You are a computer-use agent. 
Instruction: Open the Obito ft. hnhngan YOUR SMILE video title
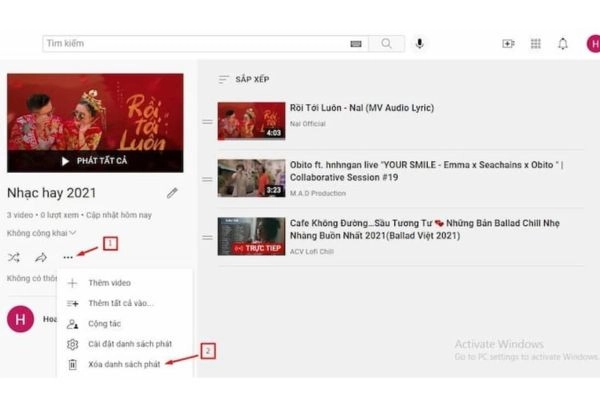[426, 171]
